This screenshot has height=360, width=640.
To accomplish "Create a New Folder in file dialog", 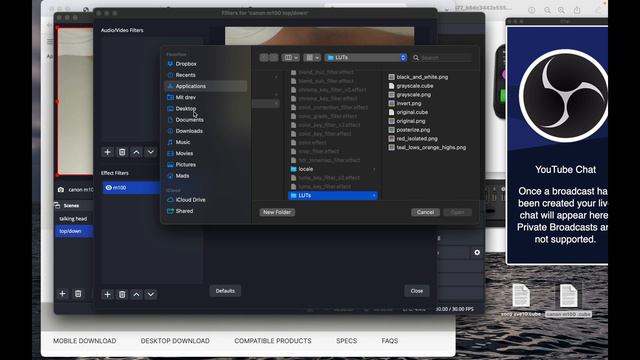I will pyautogui.click(x=277, y=212).
